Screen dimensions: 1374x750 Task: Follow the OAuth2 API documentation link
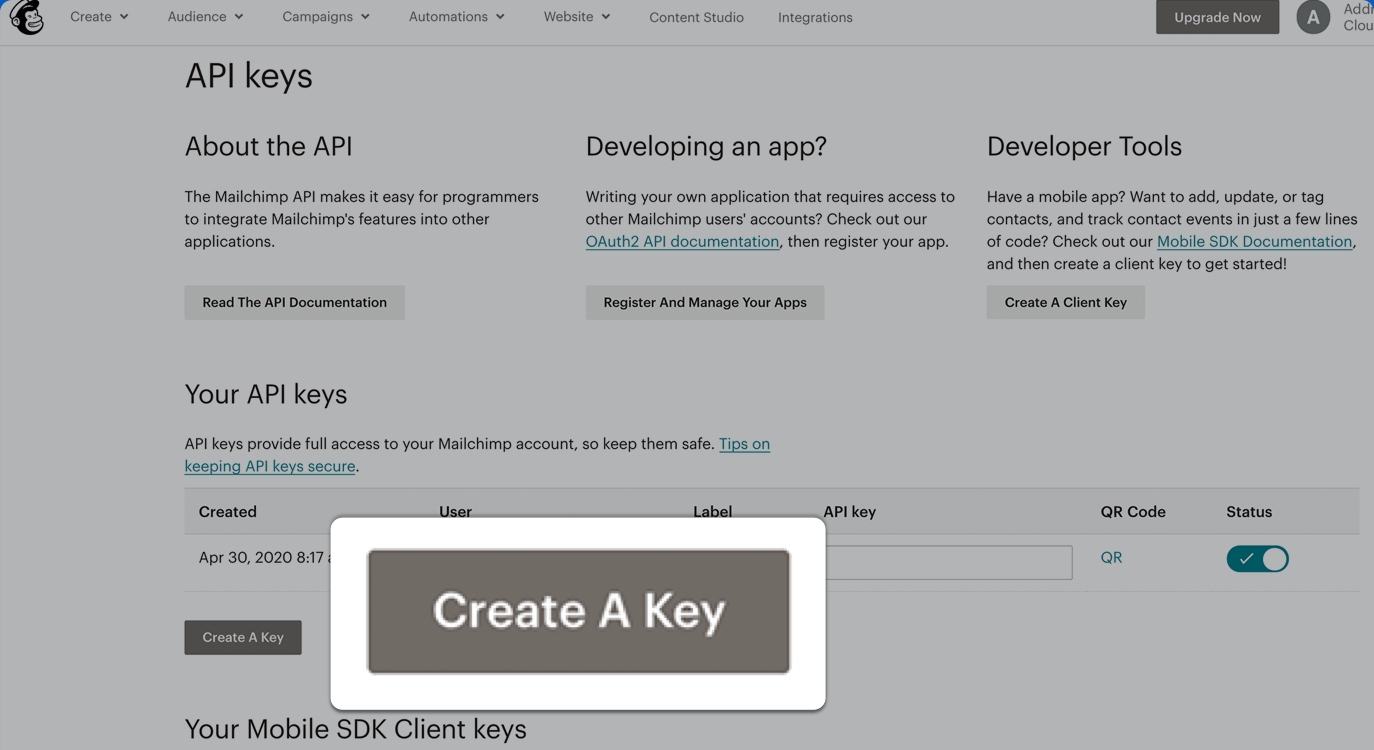(x=682, y=242)
